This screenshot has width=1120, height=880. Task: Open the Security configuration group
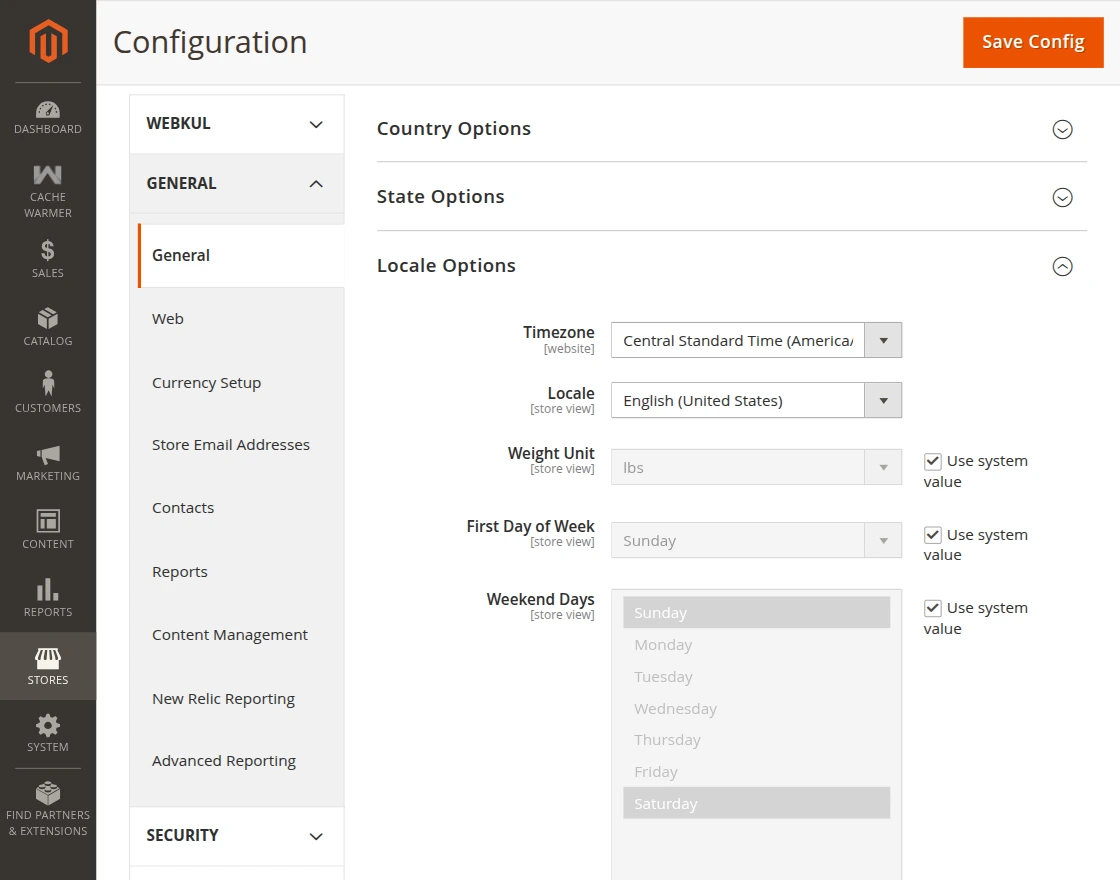236,836
